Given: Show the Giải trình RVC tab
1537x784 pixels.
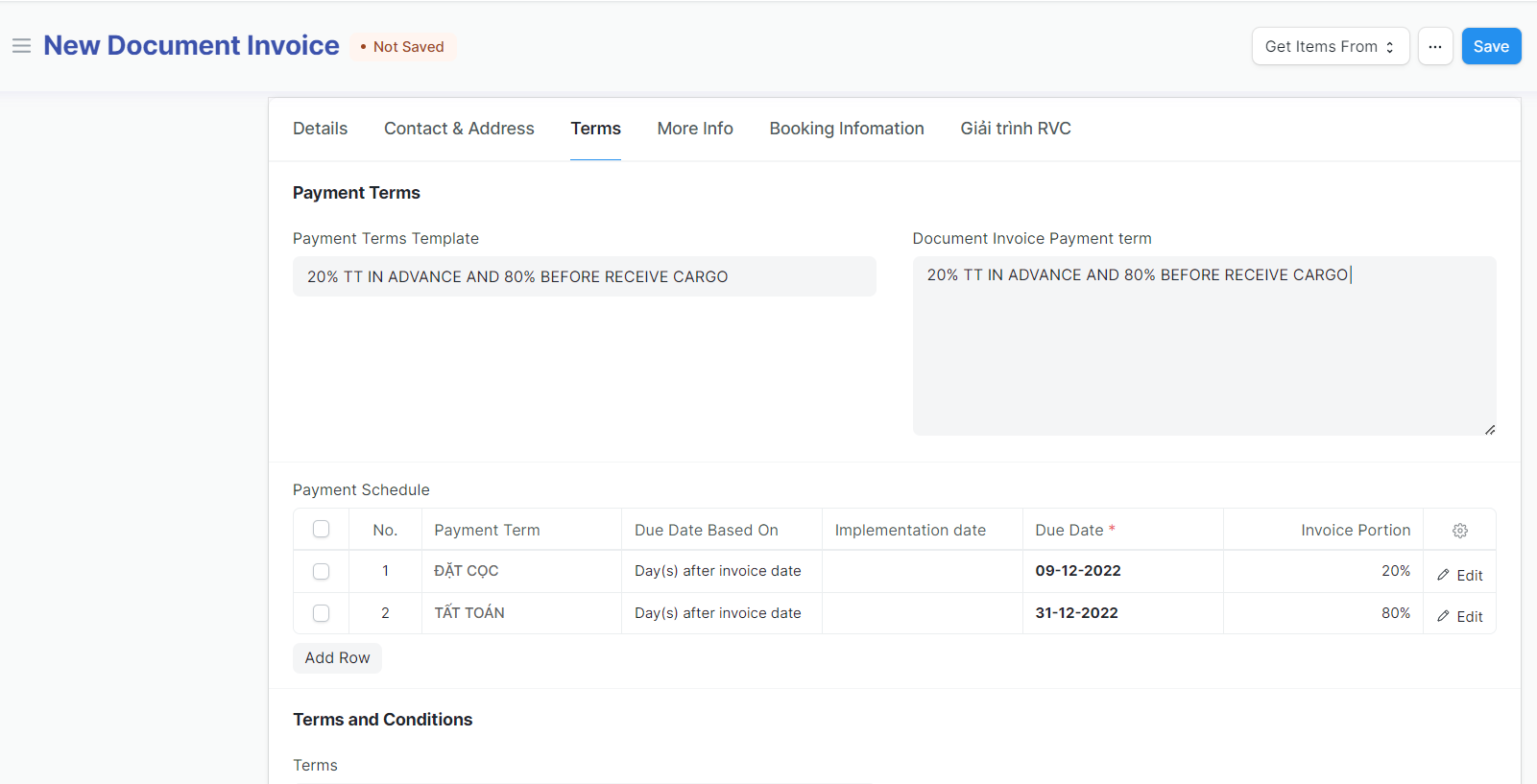Looking at the screenshot, I should coord(1015,129).
